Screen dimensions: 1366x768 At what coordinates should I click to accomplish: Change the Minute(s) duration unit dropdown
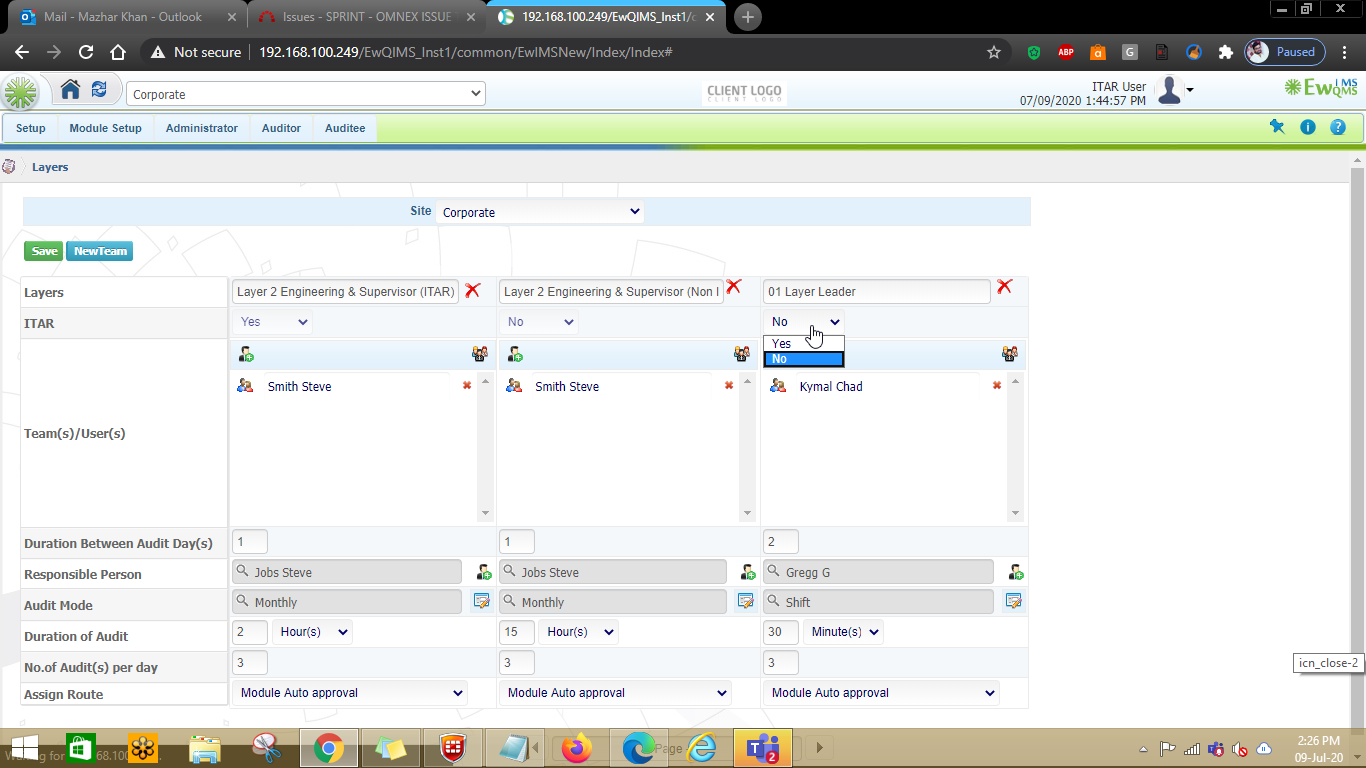843,632
